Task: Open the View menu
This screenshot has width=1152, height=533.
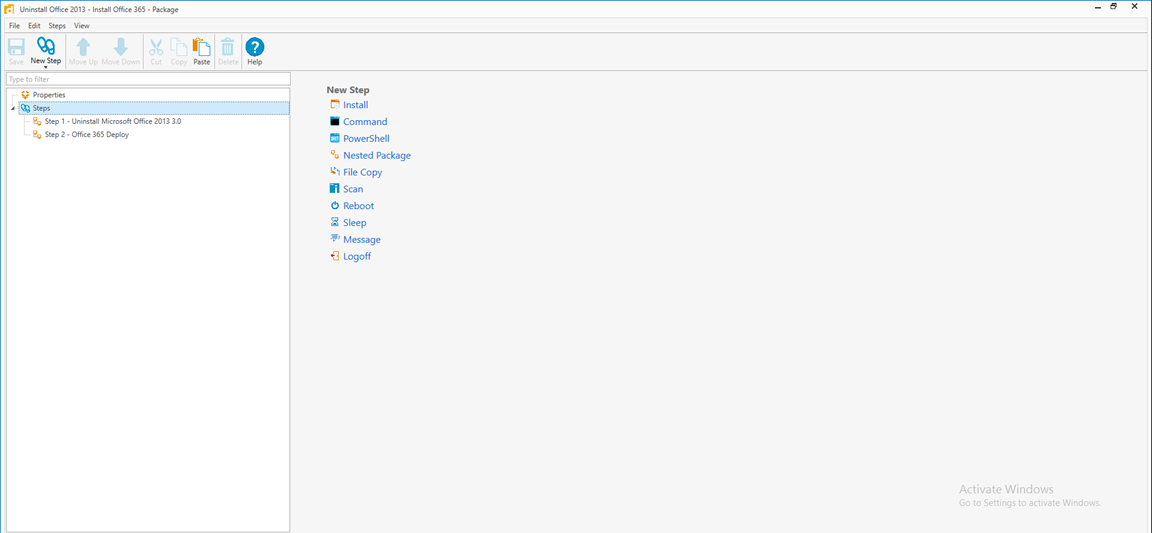Action: [82, 26]
